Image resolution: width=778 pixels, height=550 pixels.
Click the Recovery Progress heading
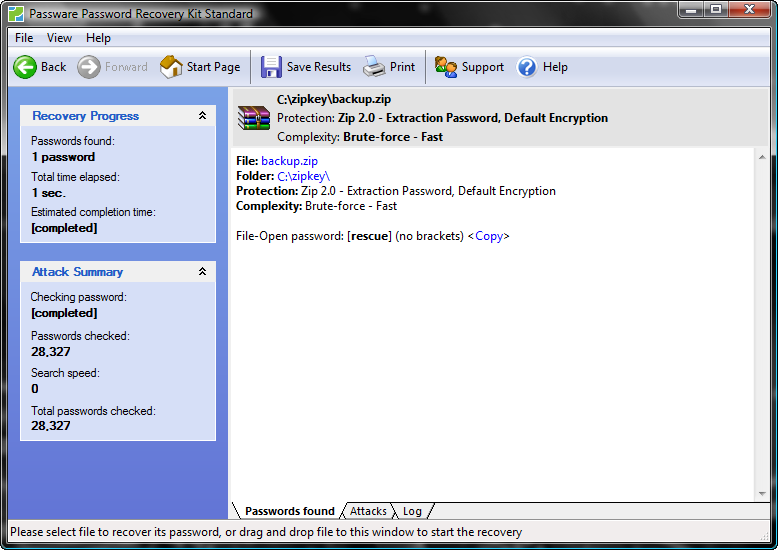85,116
